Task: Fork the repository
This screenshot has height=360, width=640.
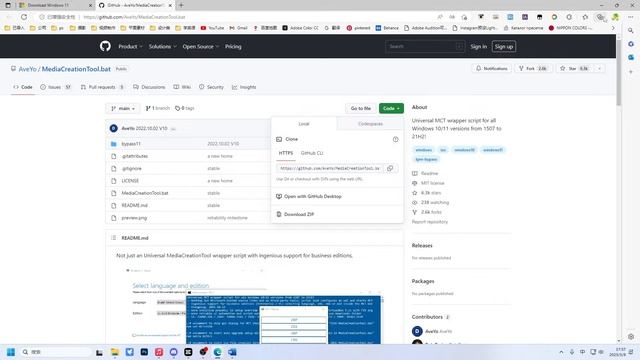Action: coord(533,69)
